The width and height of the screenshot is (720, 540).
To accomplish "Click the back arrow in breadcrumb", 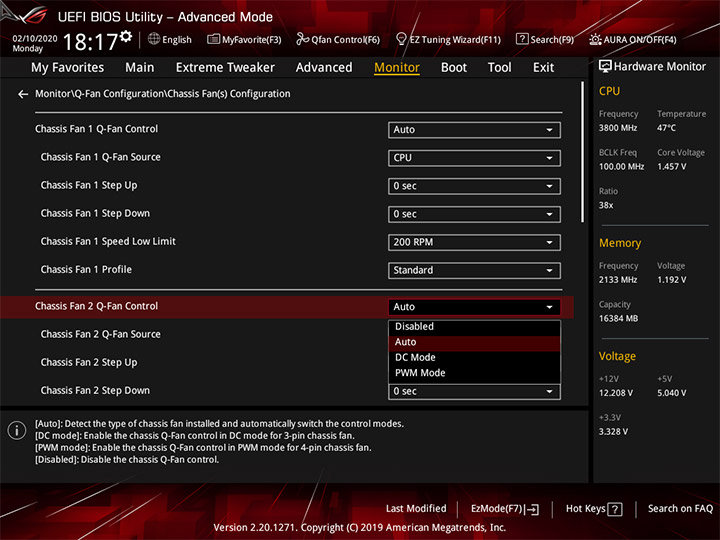I will click(x=23, y=94).
